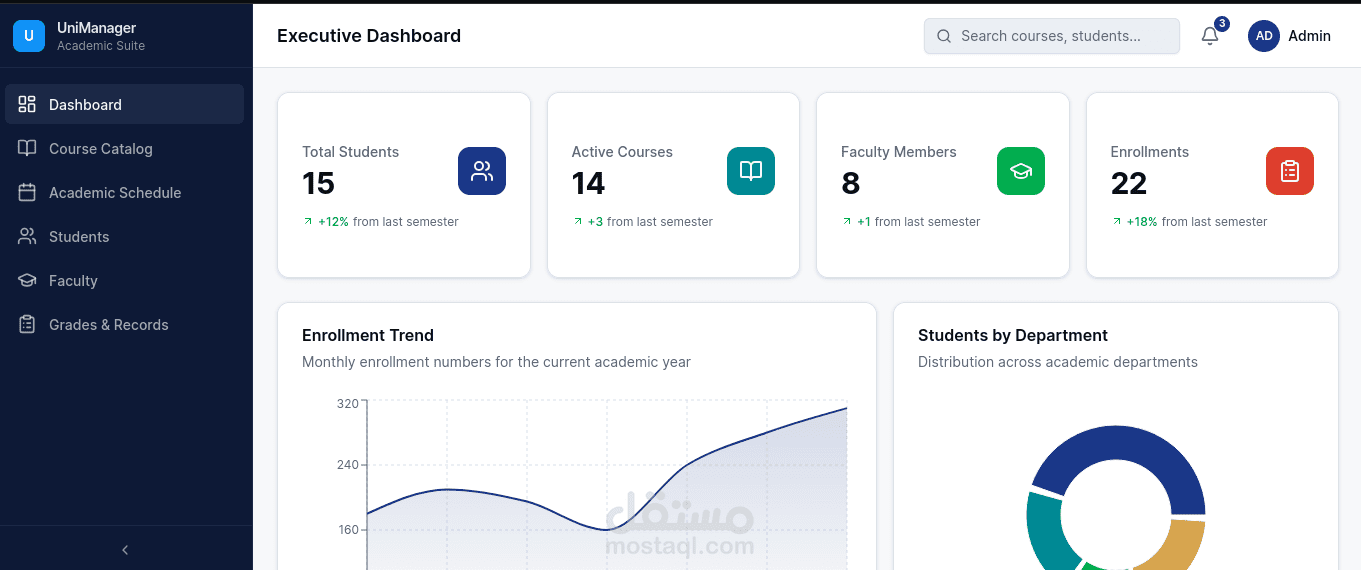The width and height of the screenshot is (1361, 570).
Task: Open notifications via the bell icon
Action: coord(1210,36)
